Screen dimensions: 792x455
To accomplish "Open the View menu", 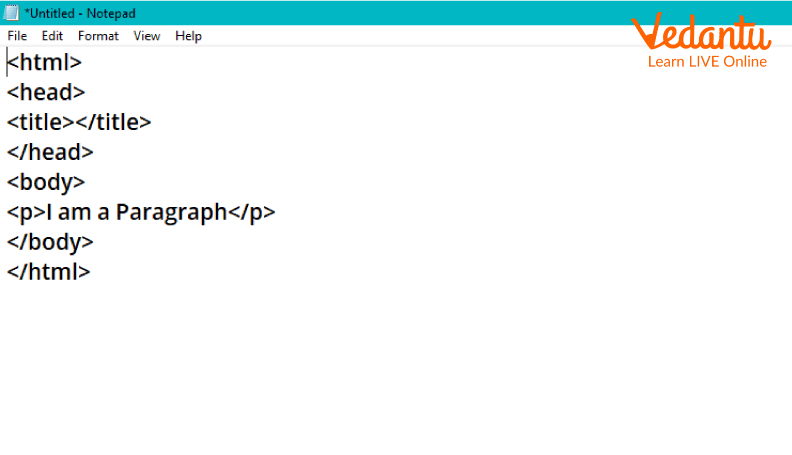I will pyautogui.click(x=147, y=36).
